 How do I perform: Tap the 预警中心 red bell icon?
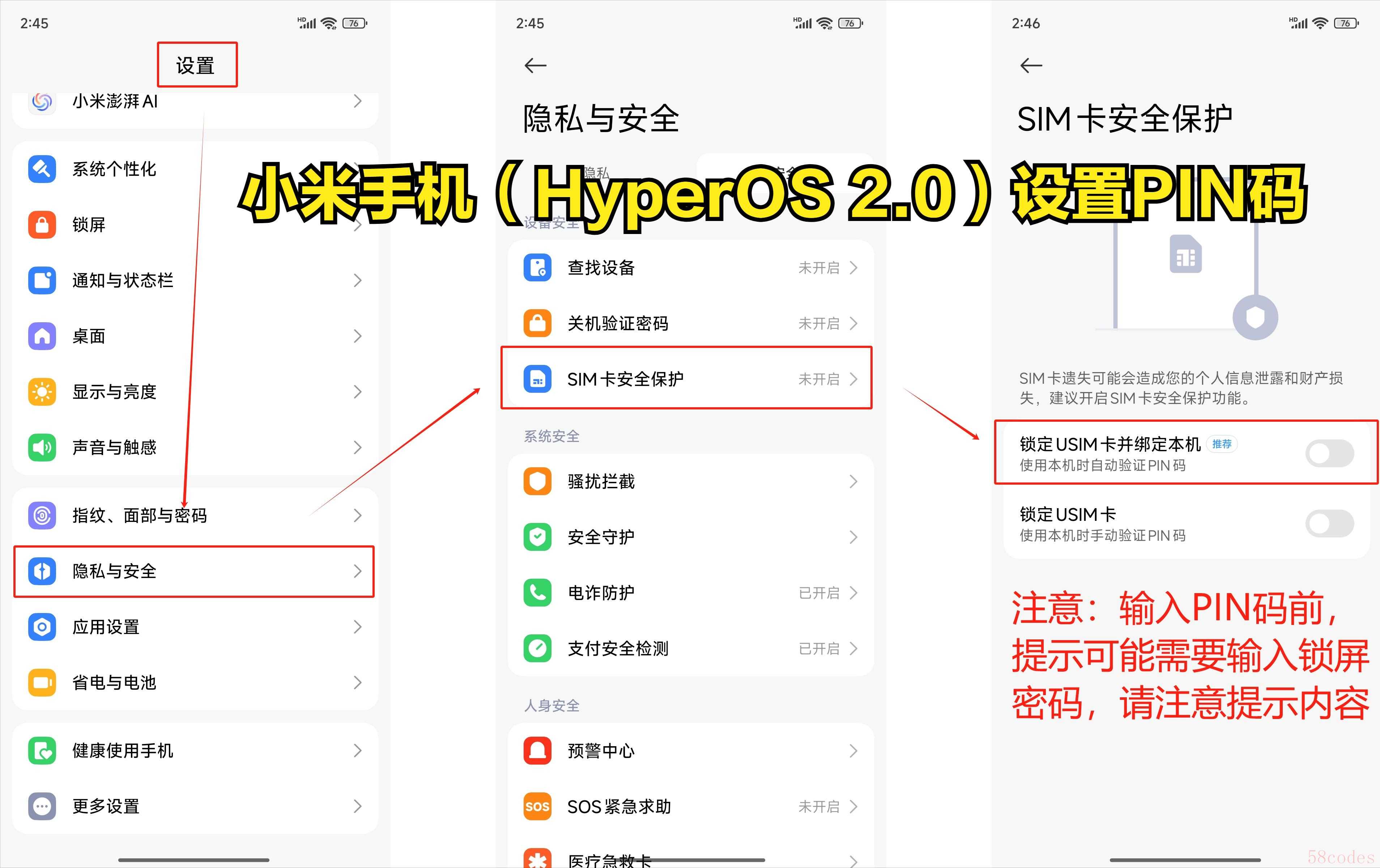pyautogui.click(x=537, y=751)
